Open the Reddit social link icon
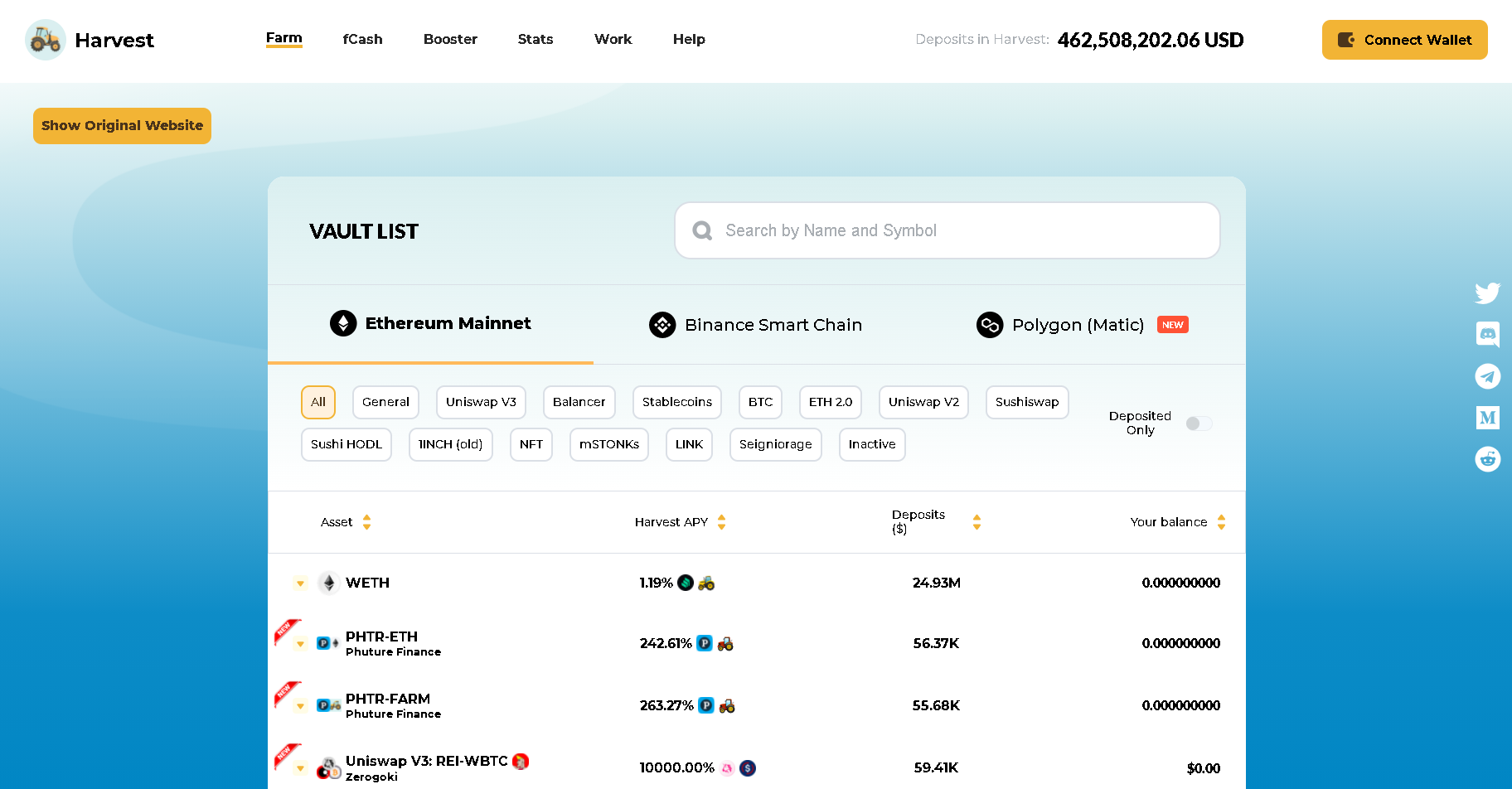Viewport: 1512px width, 789px height. pos(1488,459)
